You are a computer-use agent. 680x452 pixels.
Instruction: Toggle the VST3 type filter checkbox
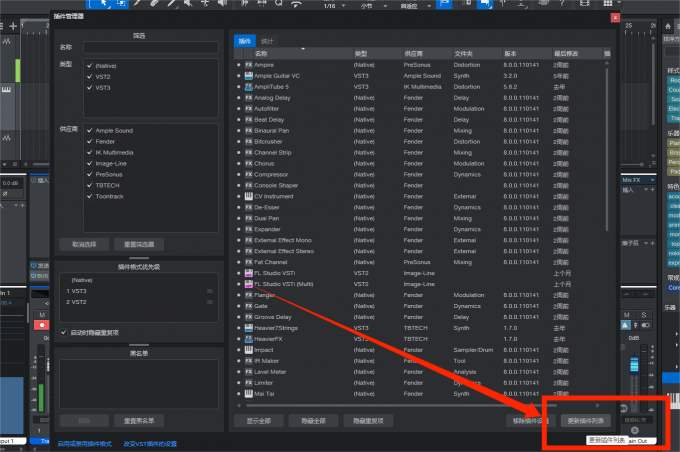point(90,88)
